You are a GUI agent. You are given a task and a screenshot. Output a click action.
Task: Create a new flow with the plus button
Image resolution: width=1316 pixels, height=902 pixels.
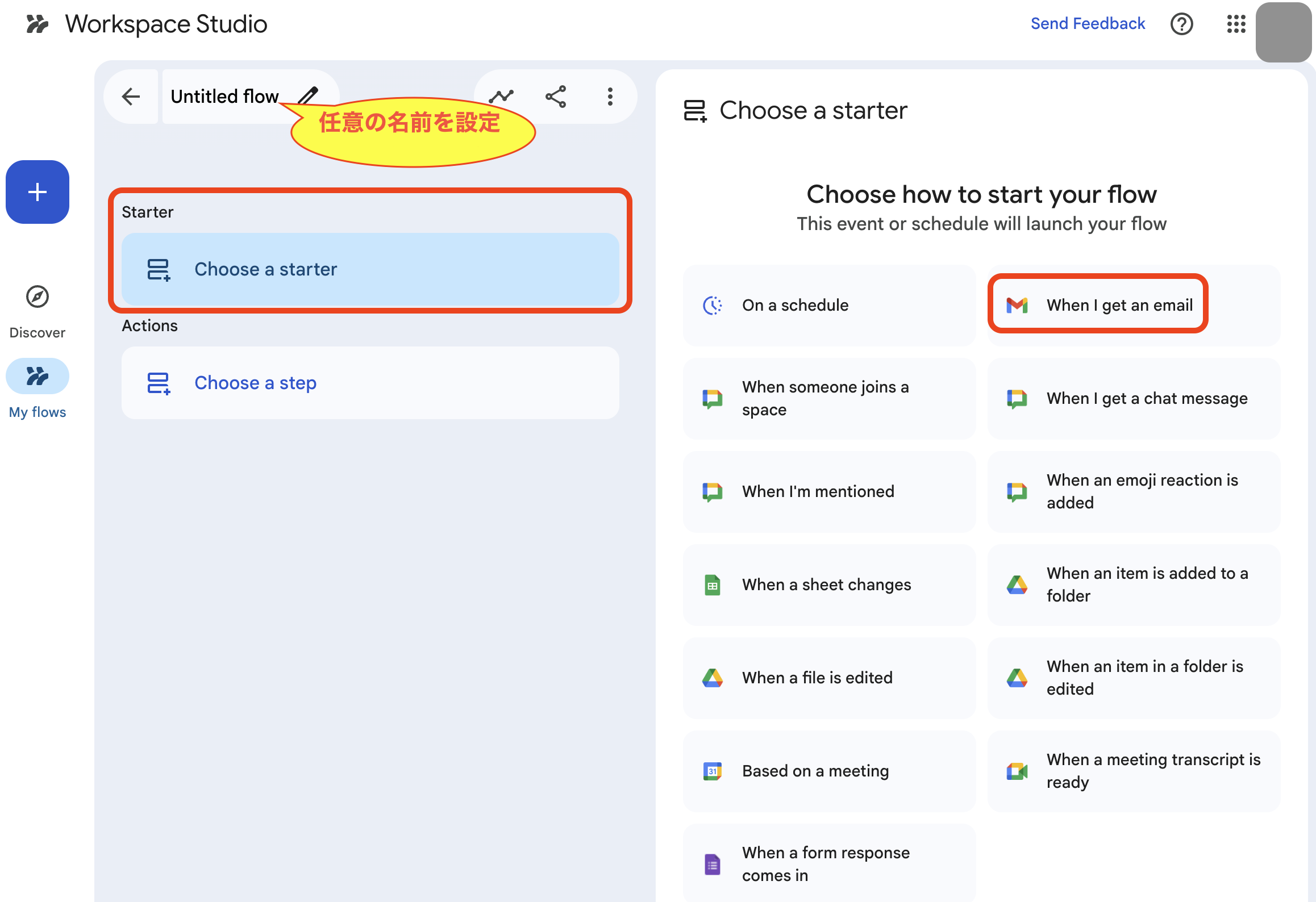point(37,192)
